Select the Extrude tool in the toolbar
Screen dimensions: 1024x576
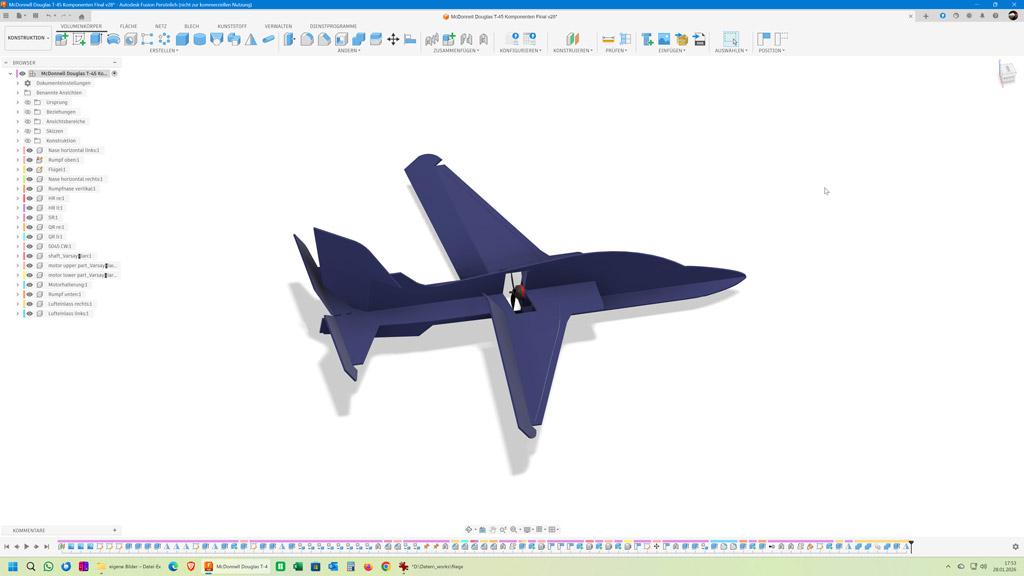pos(96,39)
